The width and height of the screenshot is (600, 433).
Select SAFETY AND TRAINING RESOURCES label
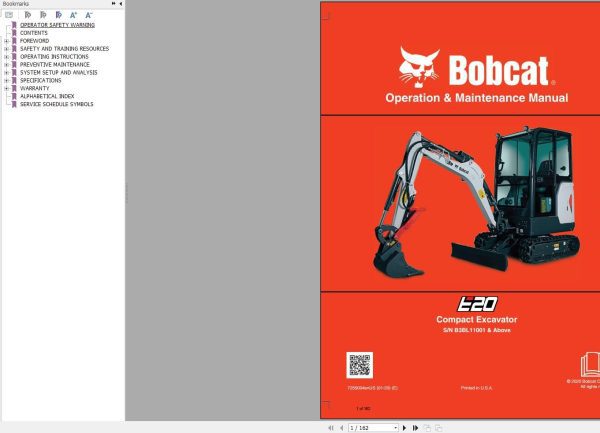pyautogui.click(x=64, y=49)
